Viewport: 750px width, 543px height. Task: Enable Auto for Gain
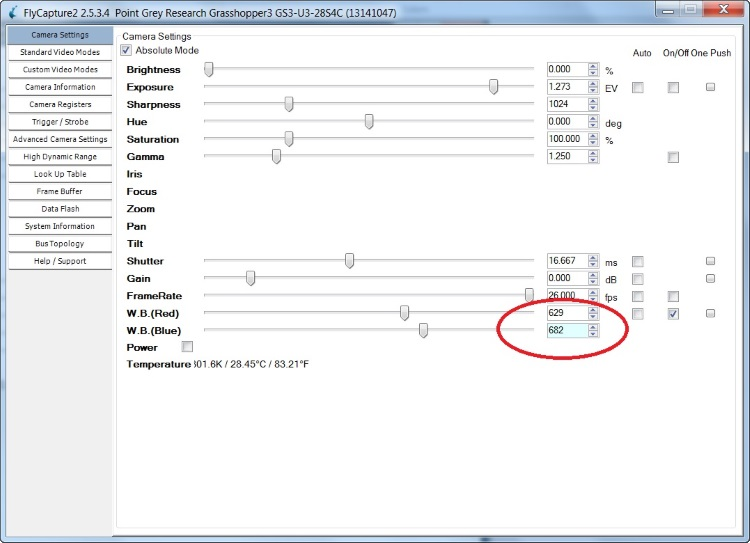pos(638,279)
